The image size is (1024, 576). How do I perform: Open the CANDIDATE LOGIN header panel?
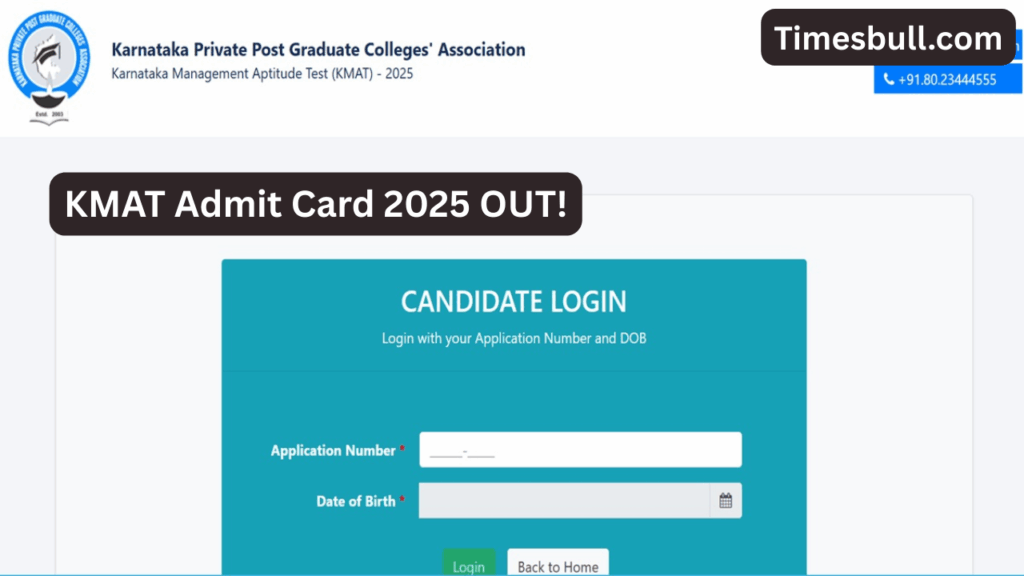pos(513,301)
